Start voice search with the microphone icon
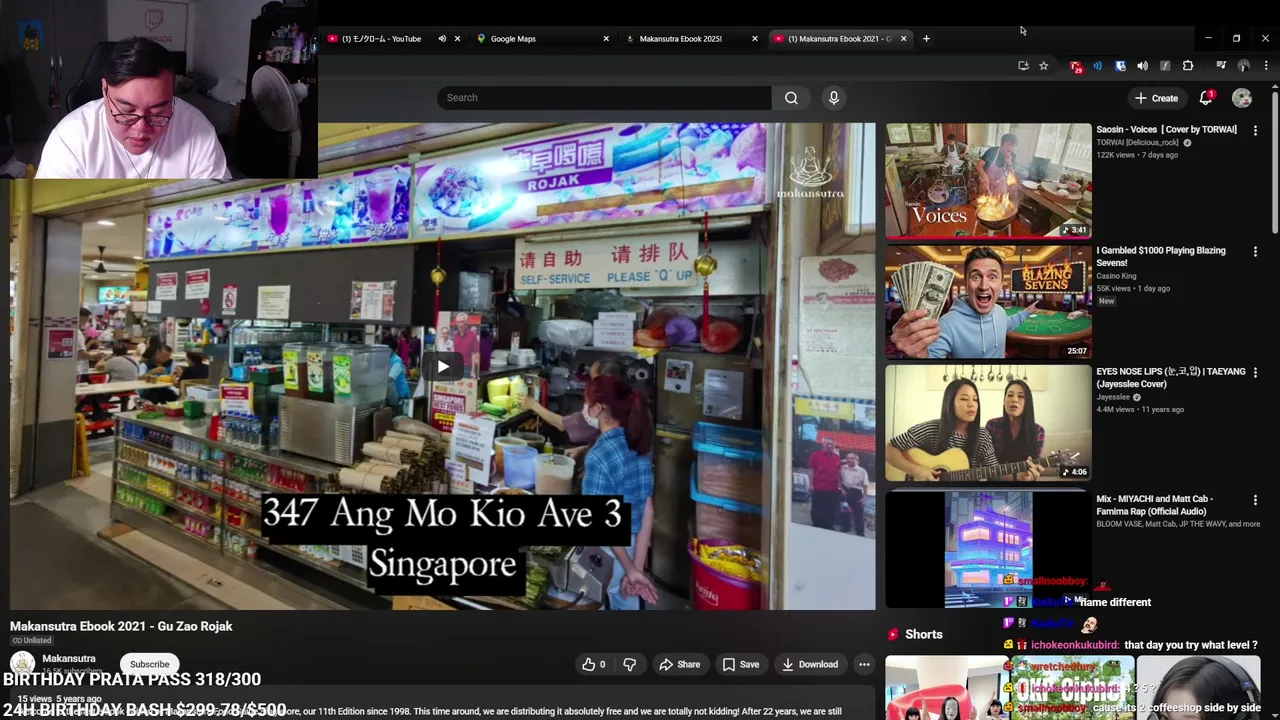 834,98
